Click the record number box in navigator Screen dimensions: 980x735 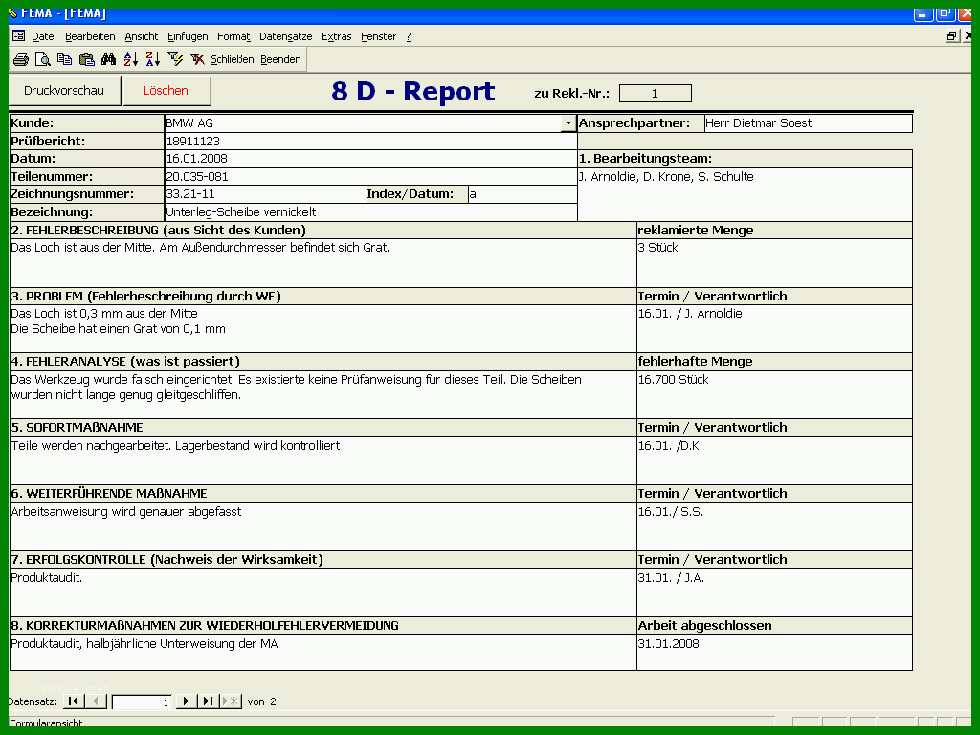tap(141, 702)
